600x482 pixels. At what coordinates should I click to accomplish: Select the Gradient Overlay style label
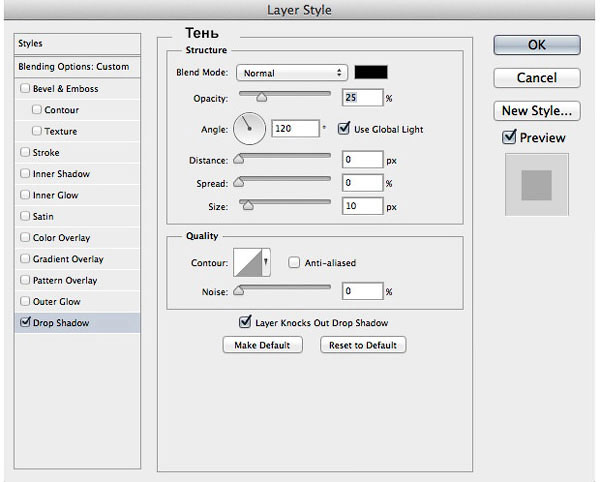click(68, 259)
